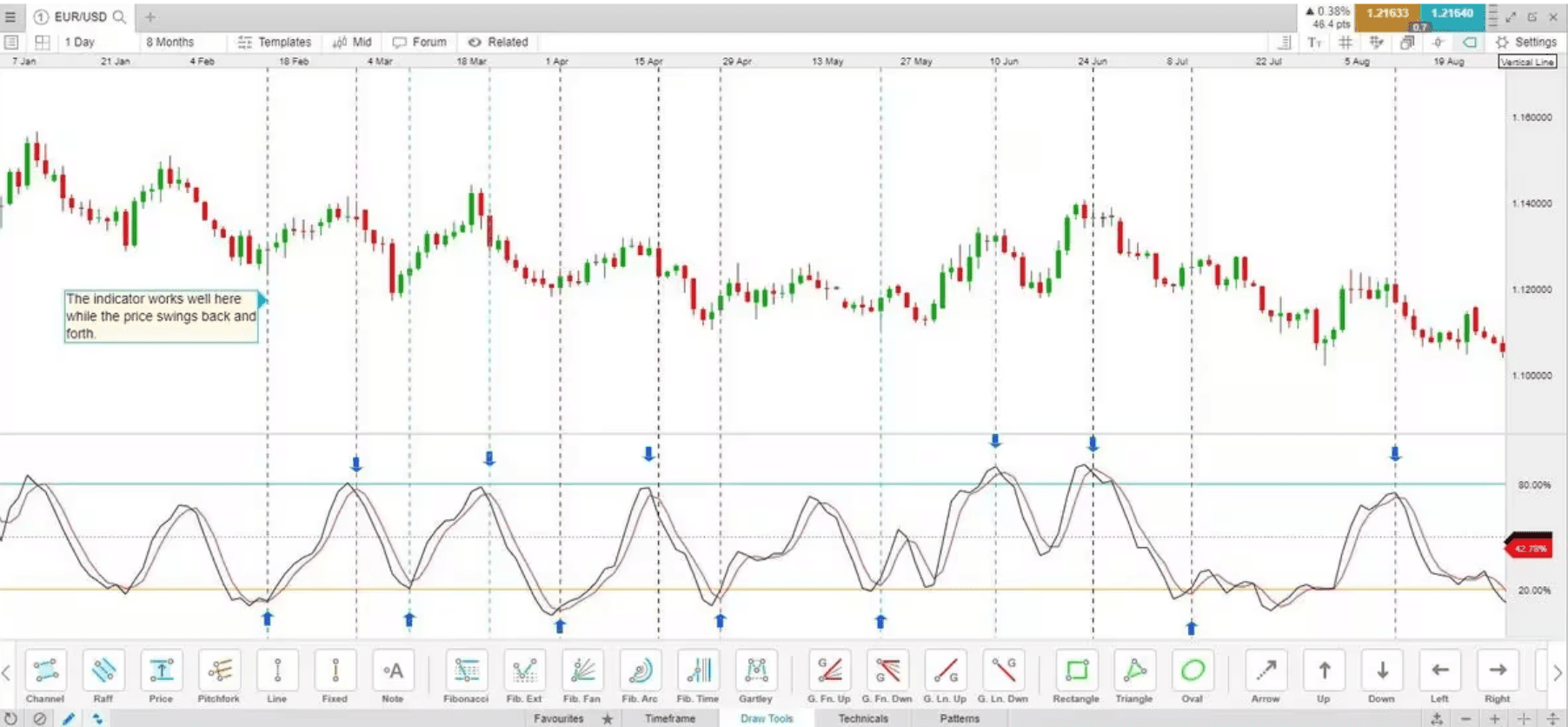
Task: Open chart Settings
Action: (1526, 42)
